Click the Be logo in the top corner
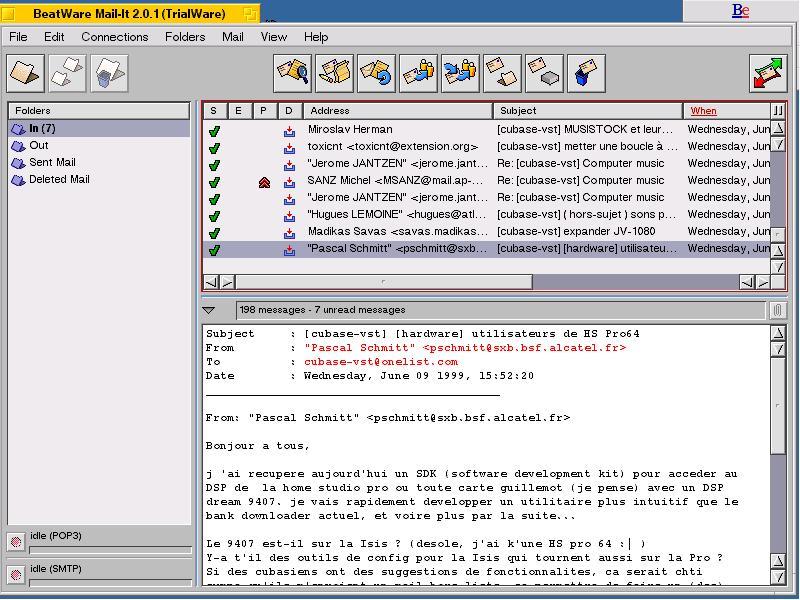Image resolution: width=800 pixels, height=600 pixels. [740, 11]
